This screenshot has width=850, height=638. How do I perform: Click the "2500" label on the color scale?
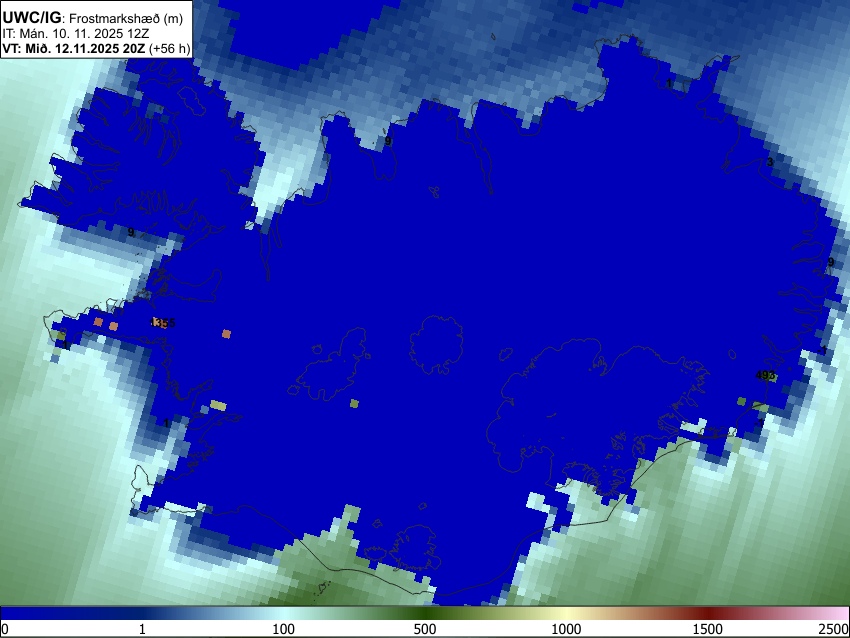tap(834, 629)
